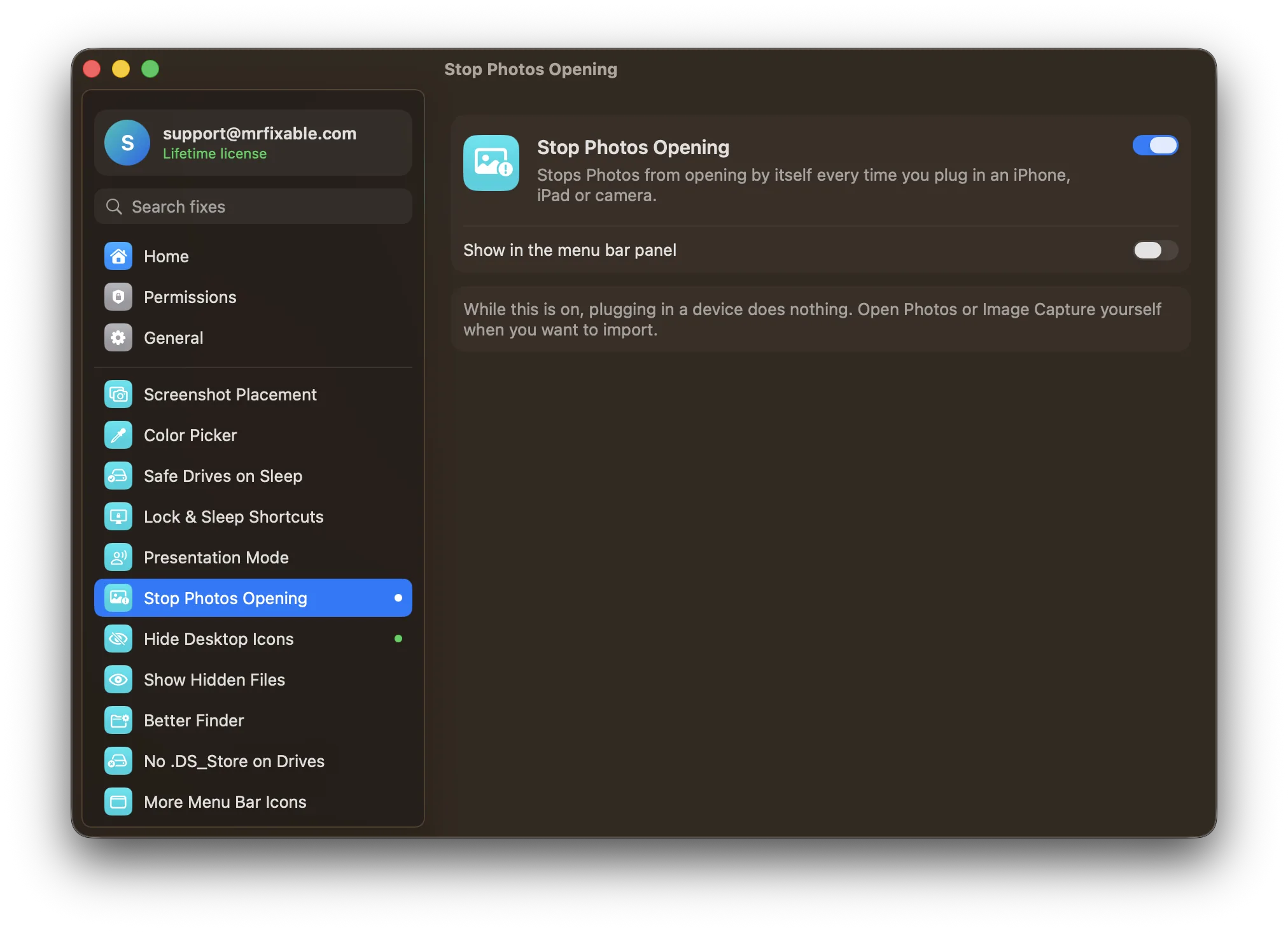1288x932 pixels.
Task: Click the Better Finder folder icon
Action: 118,721
